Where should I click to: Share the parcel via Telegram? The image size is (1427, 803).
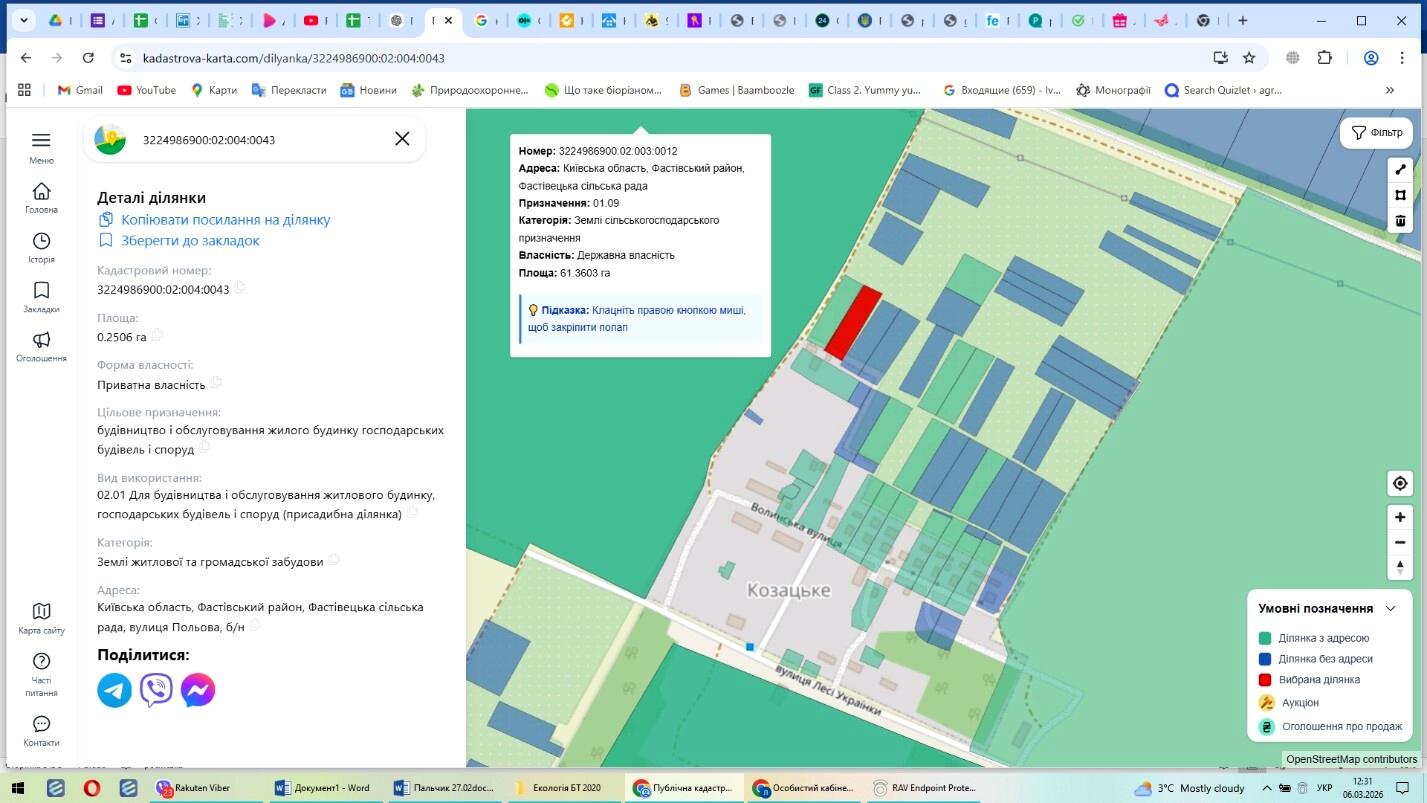coord(114,690)
